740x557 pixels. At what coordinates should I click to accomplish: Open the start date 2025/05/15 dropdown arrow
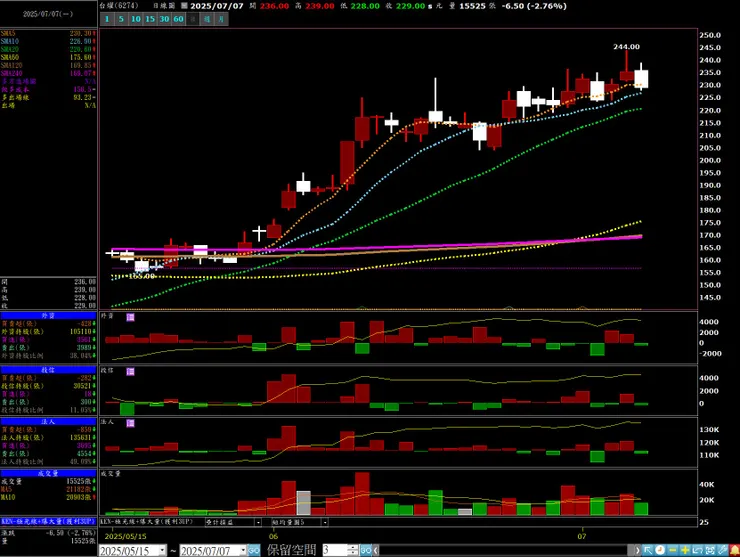point(162,550)
